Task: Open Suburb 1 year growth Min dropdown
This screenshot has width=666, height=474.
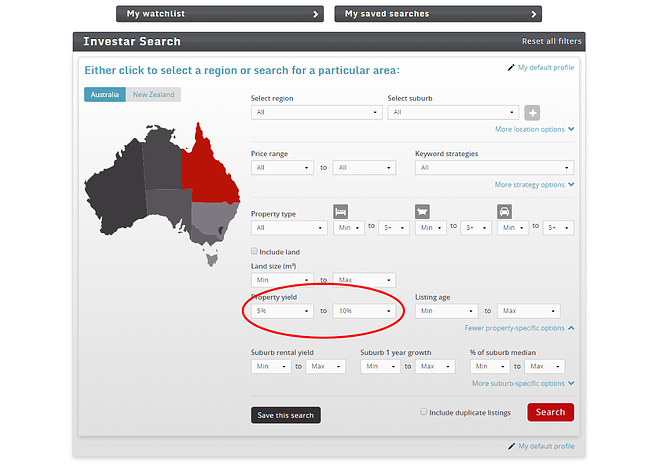Action: 380,366
